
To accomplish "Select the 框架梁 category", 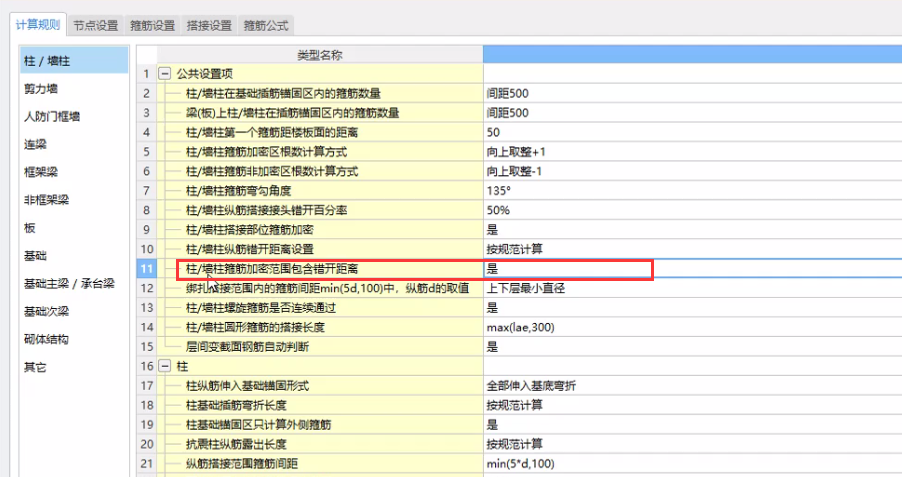I will tap(40, 172).
